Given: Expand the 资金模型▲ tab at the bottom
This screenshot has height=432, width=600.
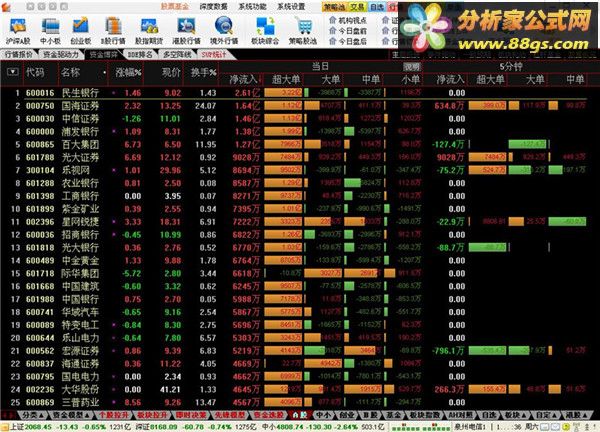Looking at the screenshot, I should pos(71,415).
